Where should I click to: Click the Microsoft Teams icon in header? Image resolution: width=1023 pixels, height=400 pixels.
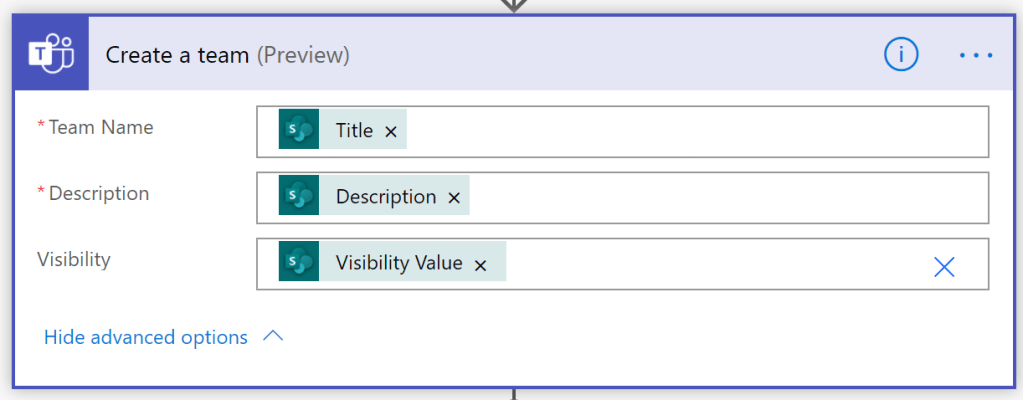[51, 55]
